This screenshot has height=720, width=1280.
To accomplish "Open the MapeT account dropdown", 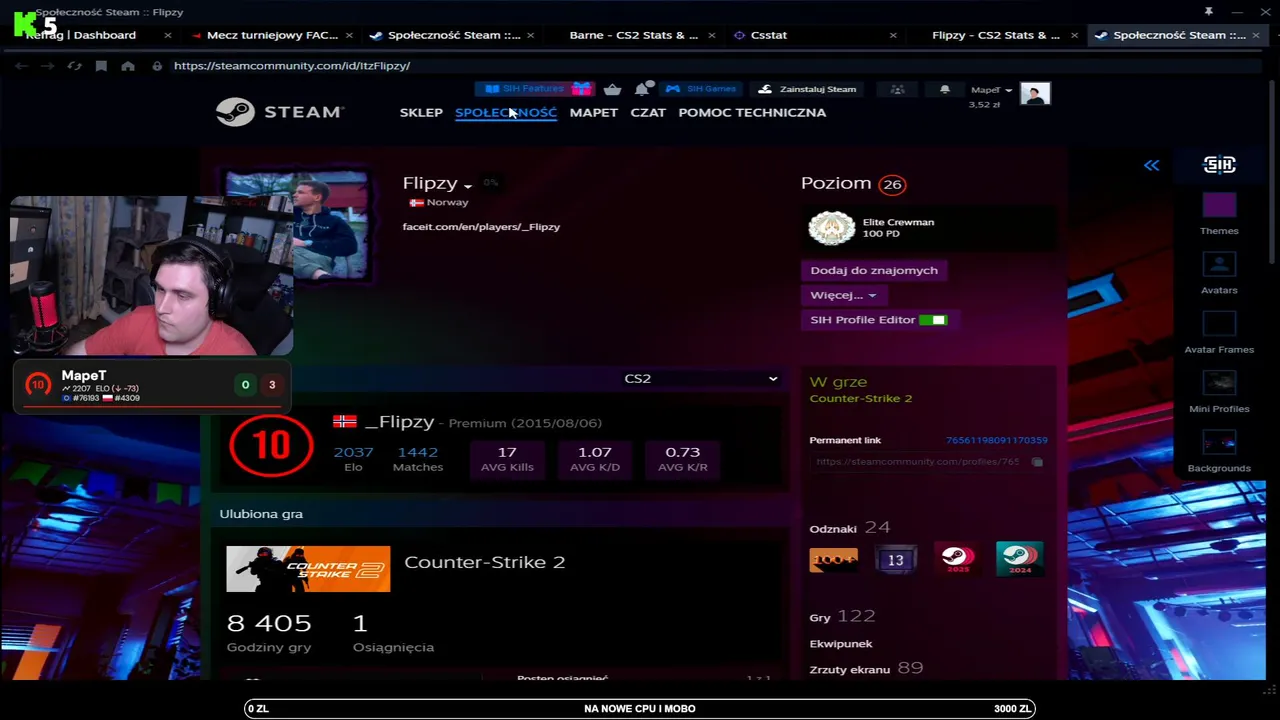I will point(992,90).
